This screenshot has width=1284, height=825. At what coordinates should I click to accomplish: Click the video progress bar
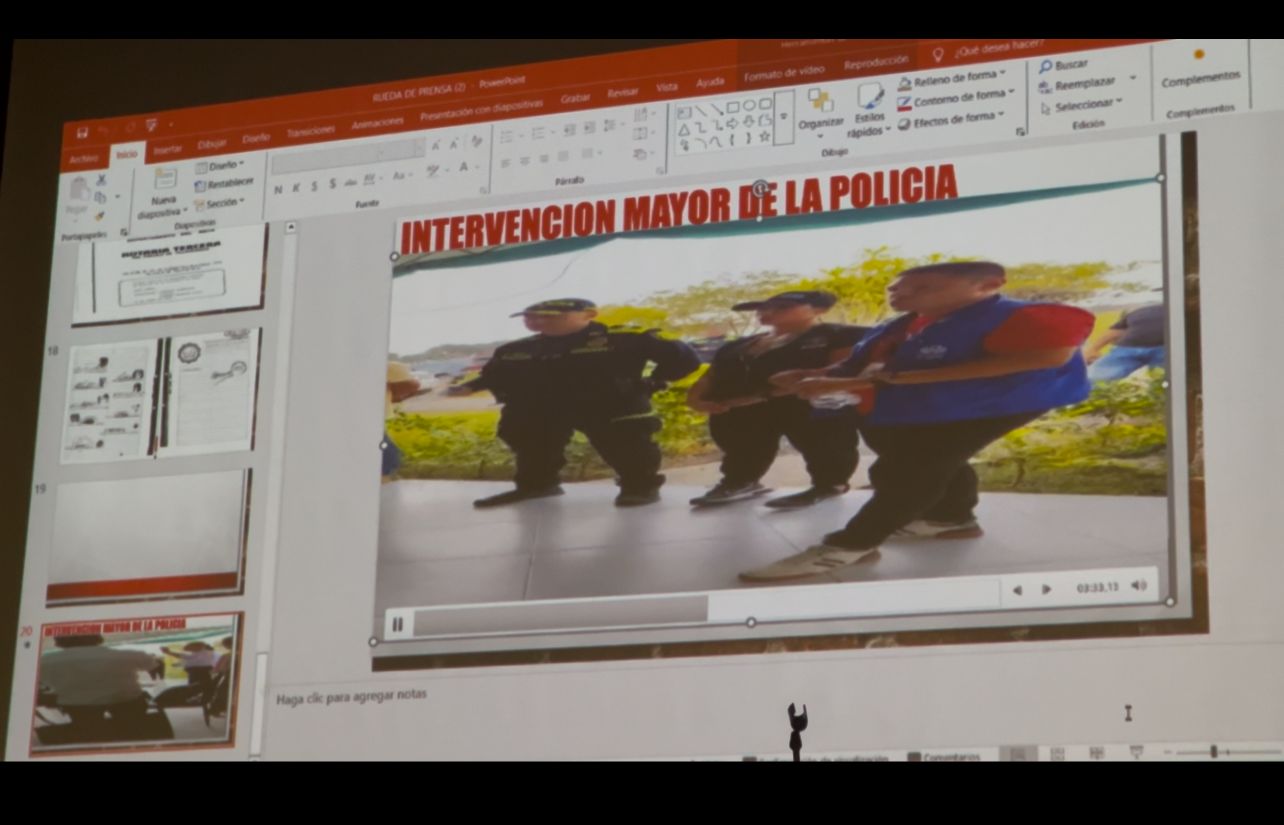click(560, 615)
